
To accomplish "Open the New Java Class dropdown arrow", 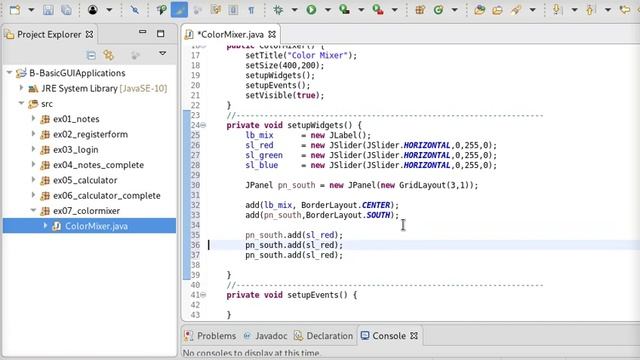I will [454, 10].
